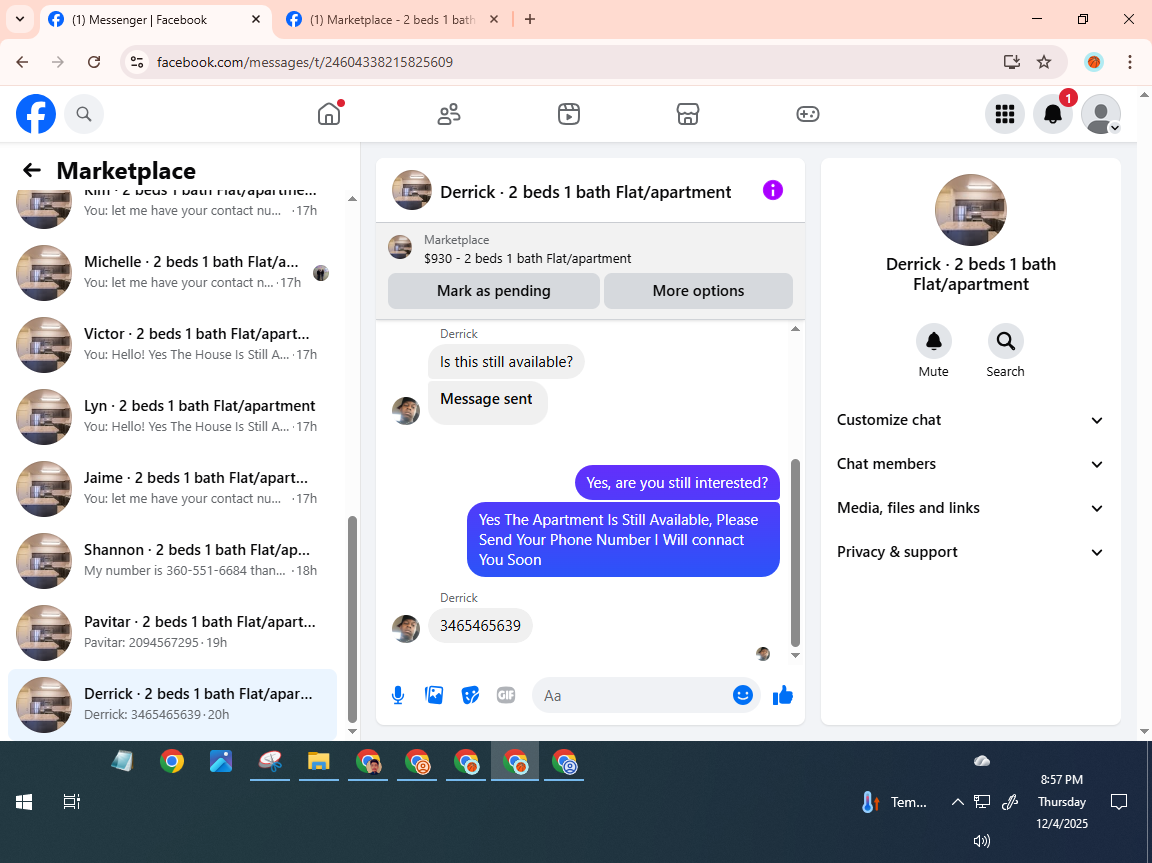Open Chrome three-dot menu

[1130, 62]
